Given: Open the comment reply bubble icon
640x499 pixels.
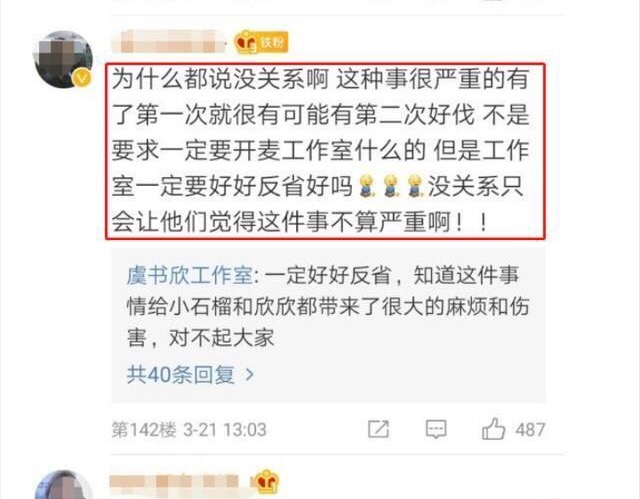Looking at the screenshot, I should [436, 430].
